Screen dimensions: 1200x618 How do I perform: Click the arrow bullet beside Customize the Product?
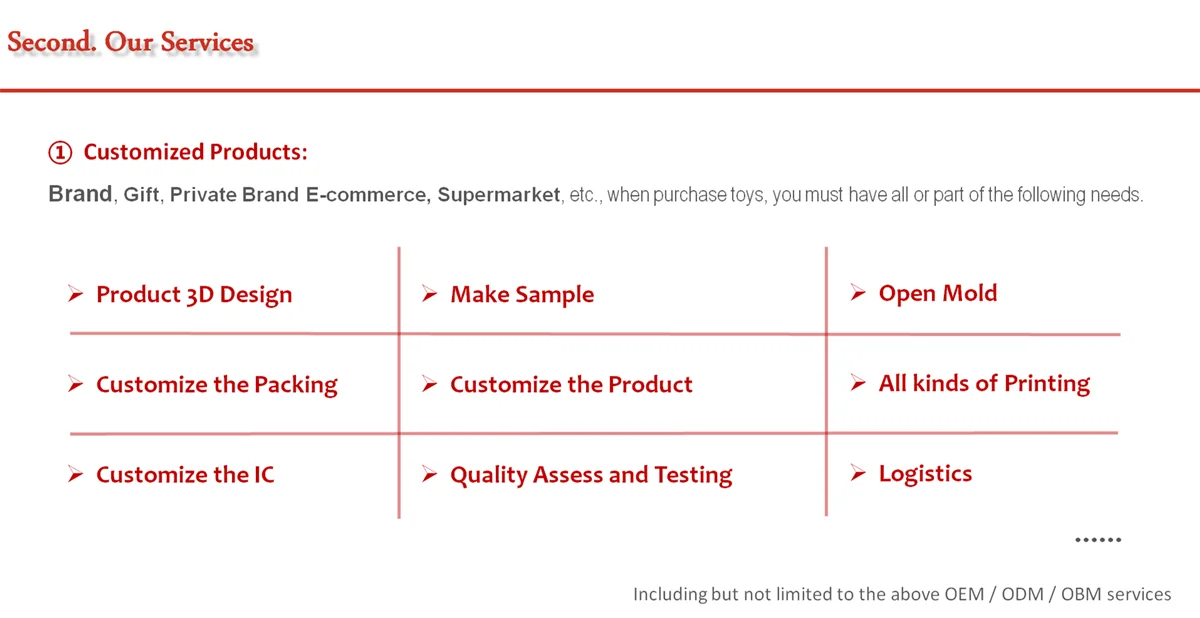(x=429, y=384)
